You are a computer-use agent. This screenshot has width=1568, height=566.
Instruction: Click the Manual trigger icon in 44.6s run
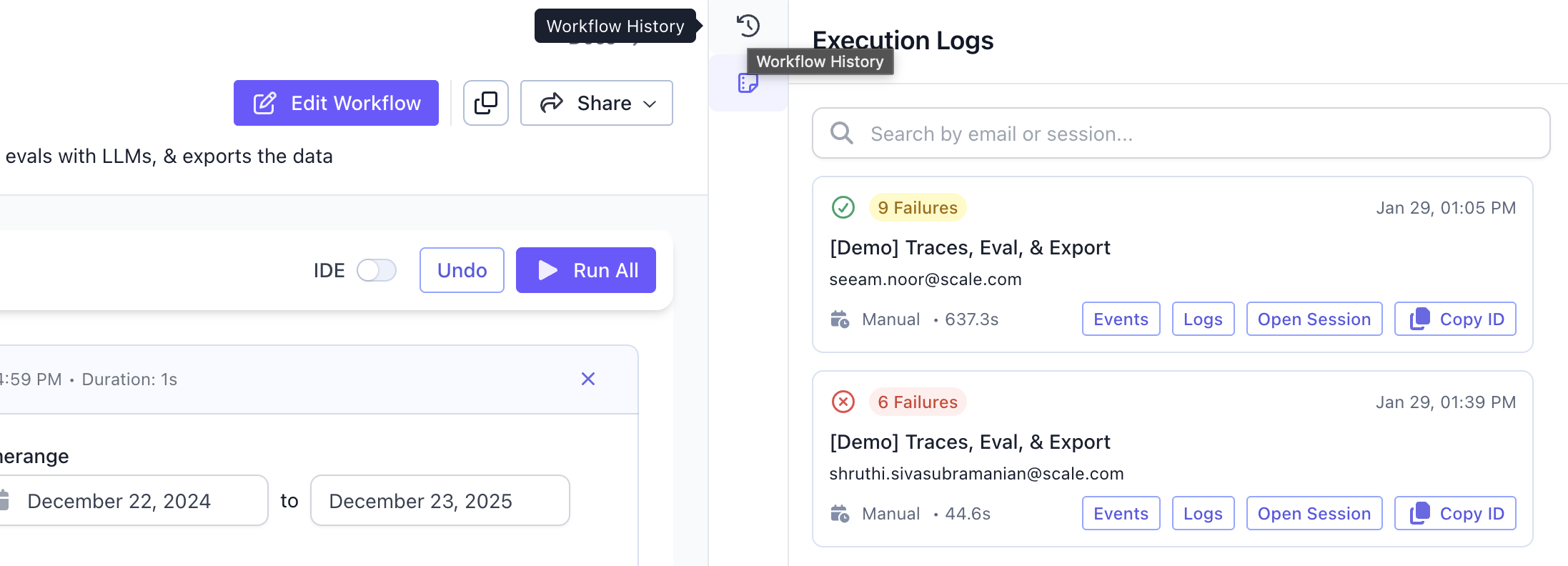(840, 513)
